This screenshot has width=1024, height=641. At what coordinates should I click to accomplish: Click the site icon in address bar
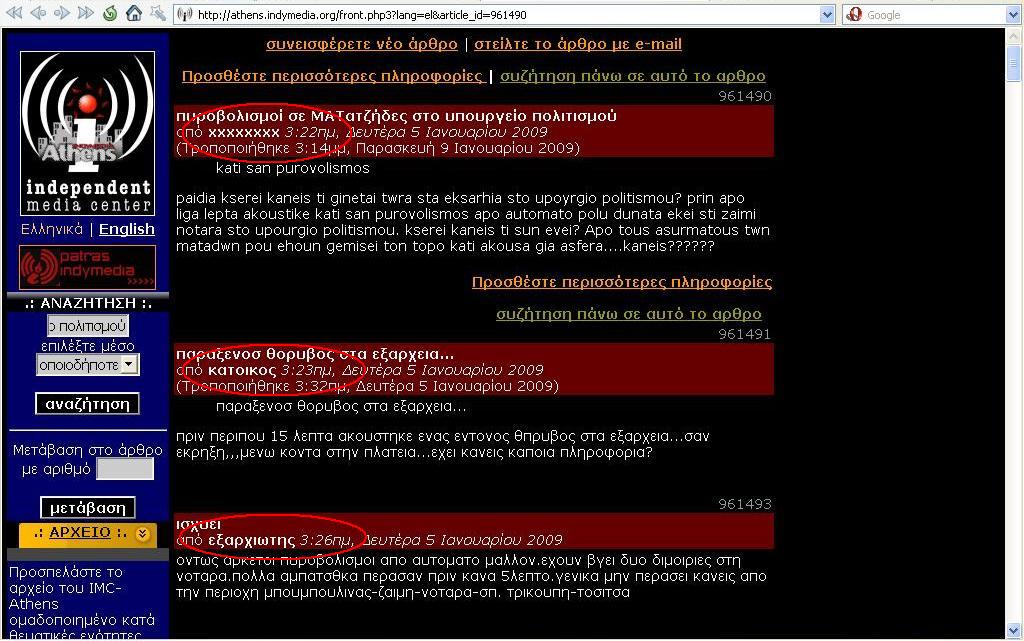185,15
